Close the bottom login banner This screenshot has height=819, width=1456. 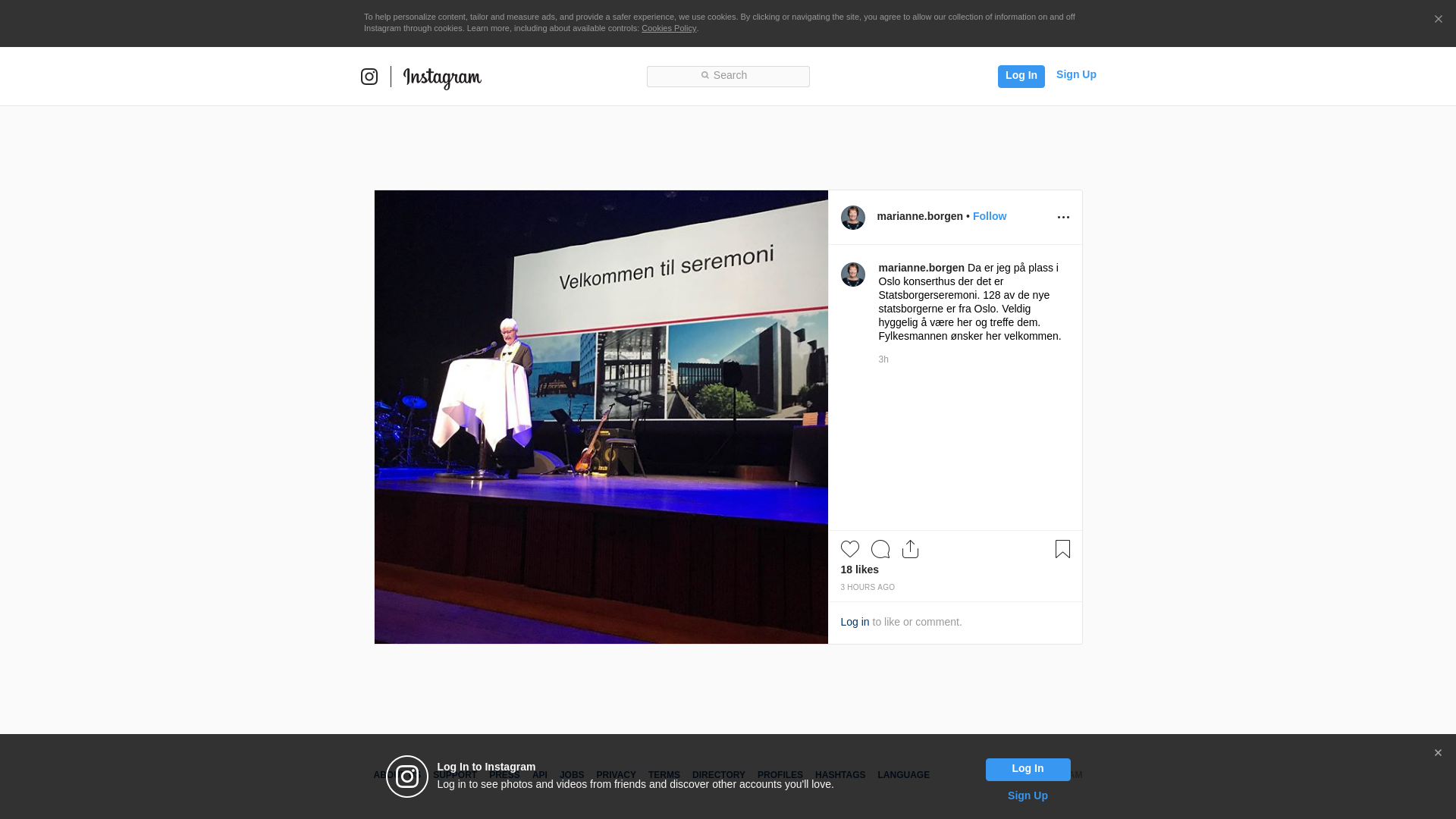click(1438, 753)
